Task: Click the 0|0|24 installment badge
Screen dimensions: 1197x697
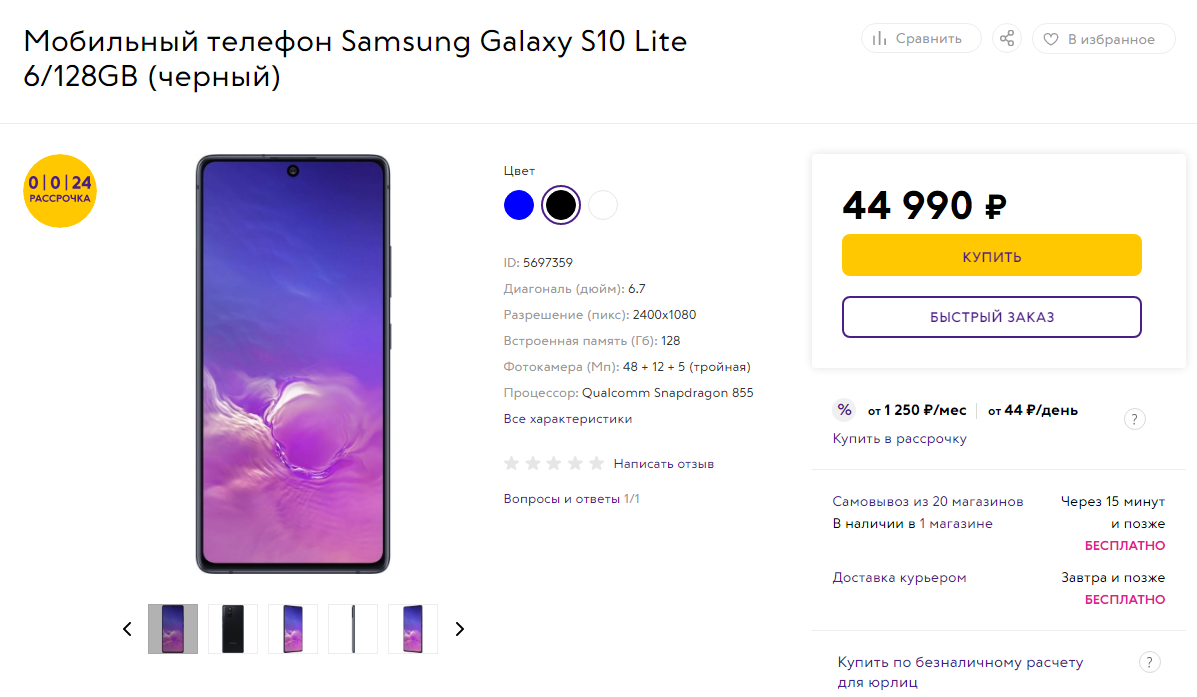Action: pos(60,191)
